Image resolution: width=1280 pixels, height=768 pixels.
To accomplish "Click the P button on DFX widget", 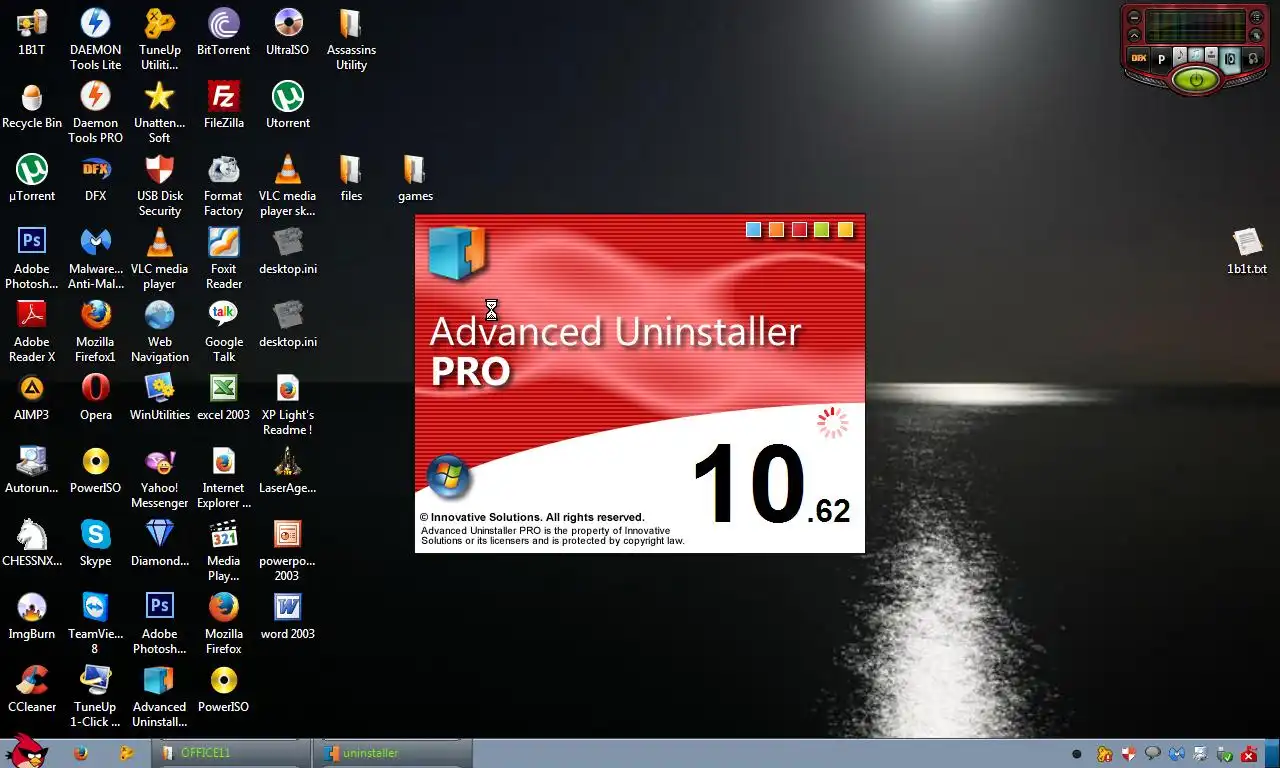I will pos(1161,58).
